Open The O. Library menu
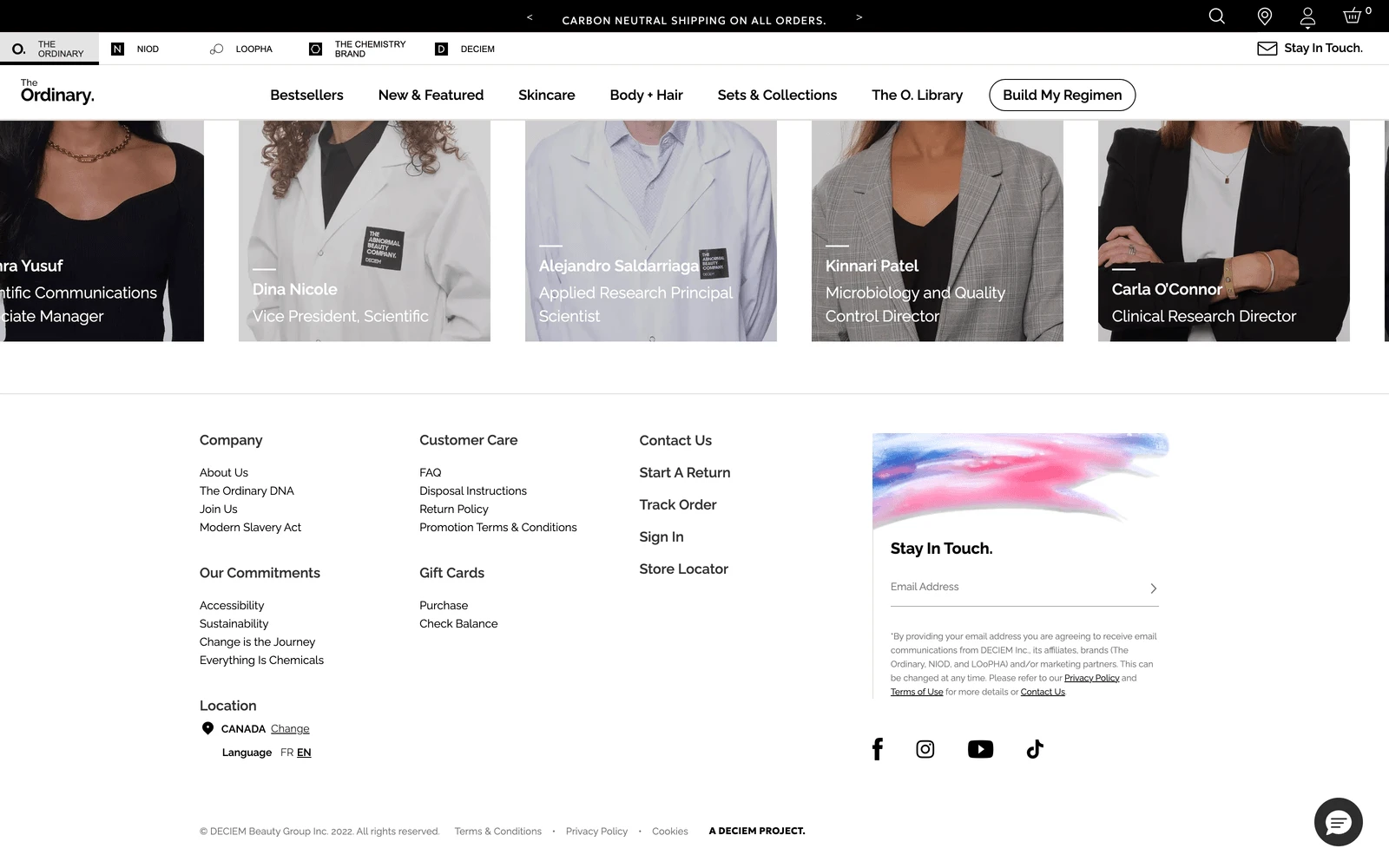 (x=917, y=95)
